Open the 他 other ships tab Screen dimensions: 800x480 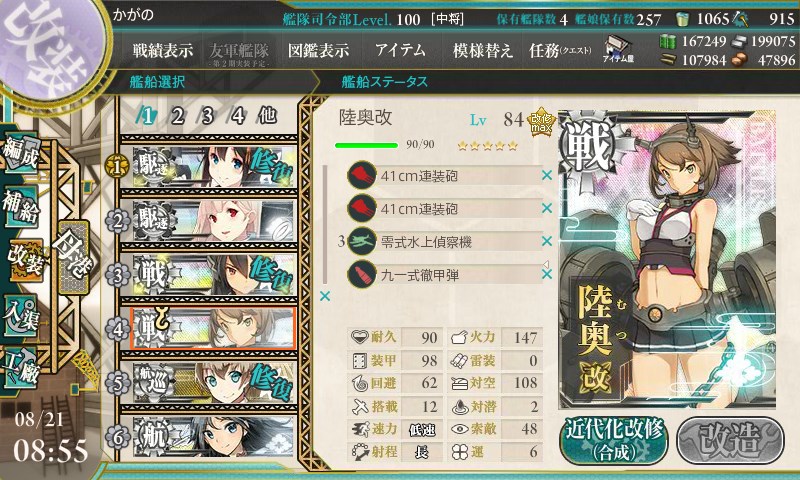click(267, 116)
